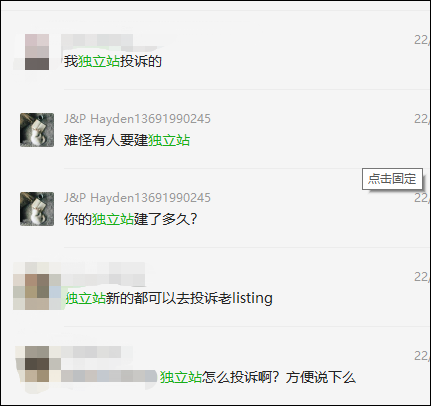Click the timestamp beside the last message
The image size is (431, 406).
pyautogui.click(x=422, y=356)
